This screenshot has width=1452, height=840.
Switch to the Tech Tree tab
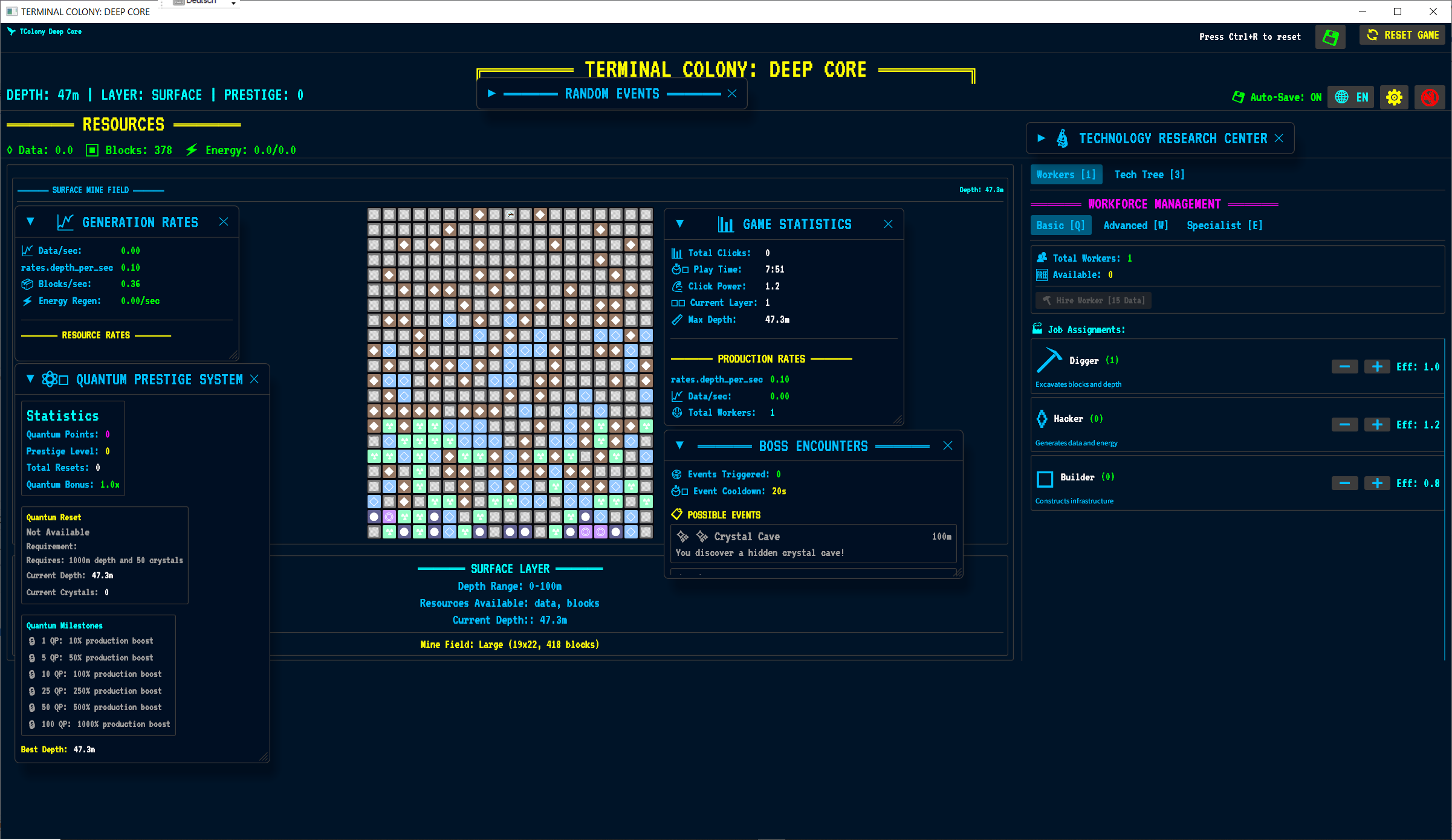tap(1149, 175)
